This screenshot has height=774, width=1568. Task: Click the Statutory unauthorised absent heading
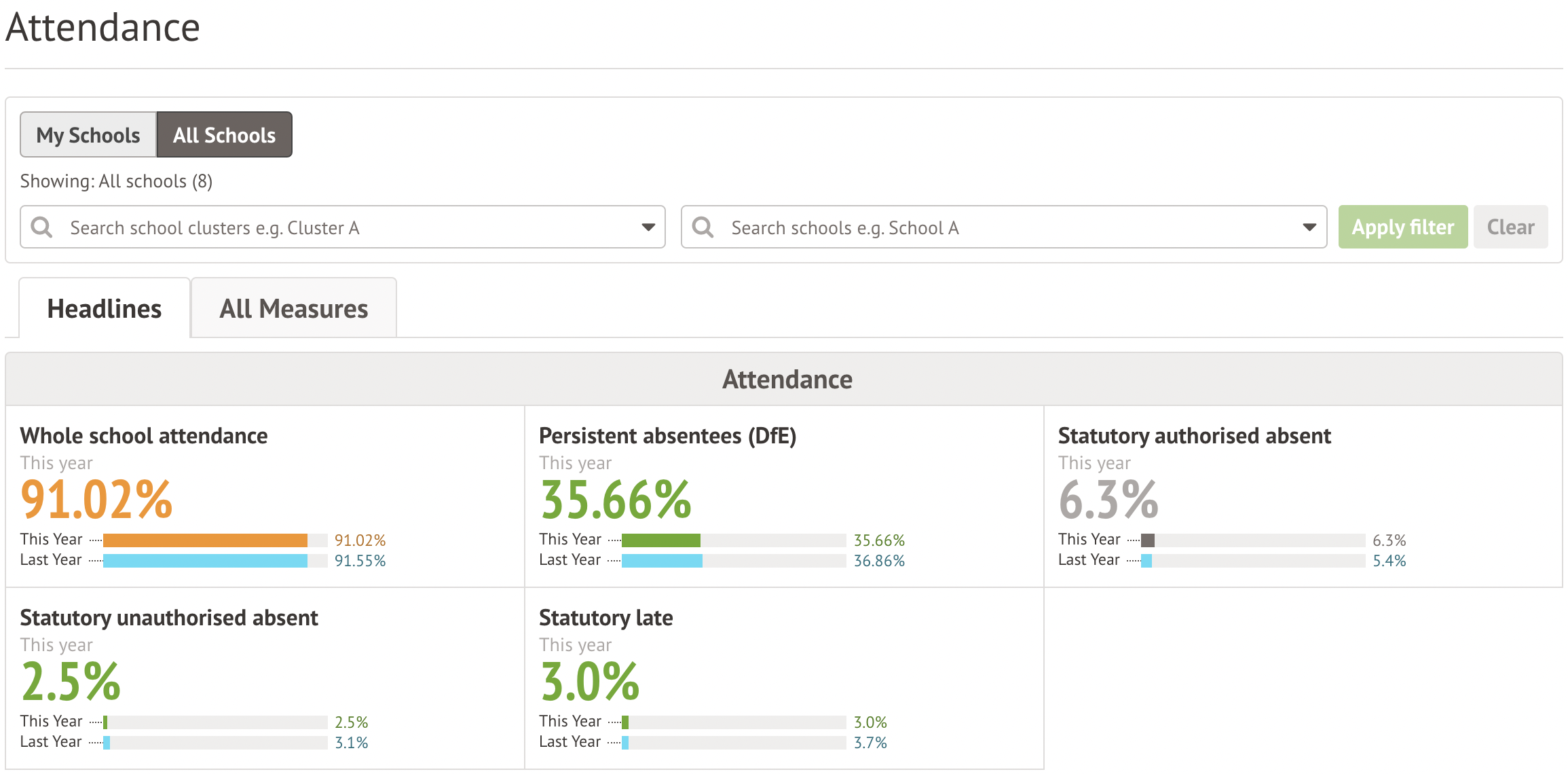coord(169,618)
